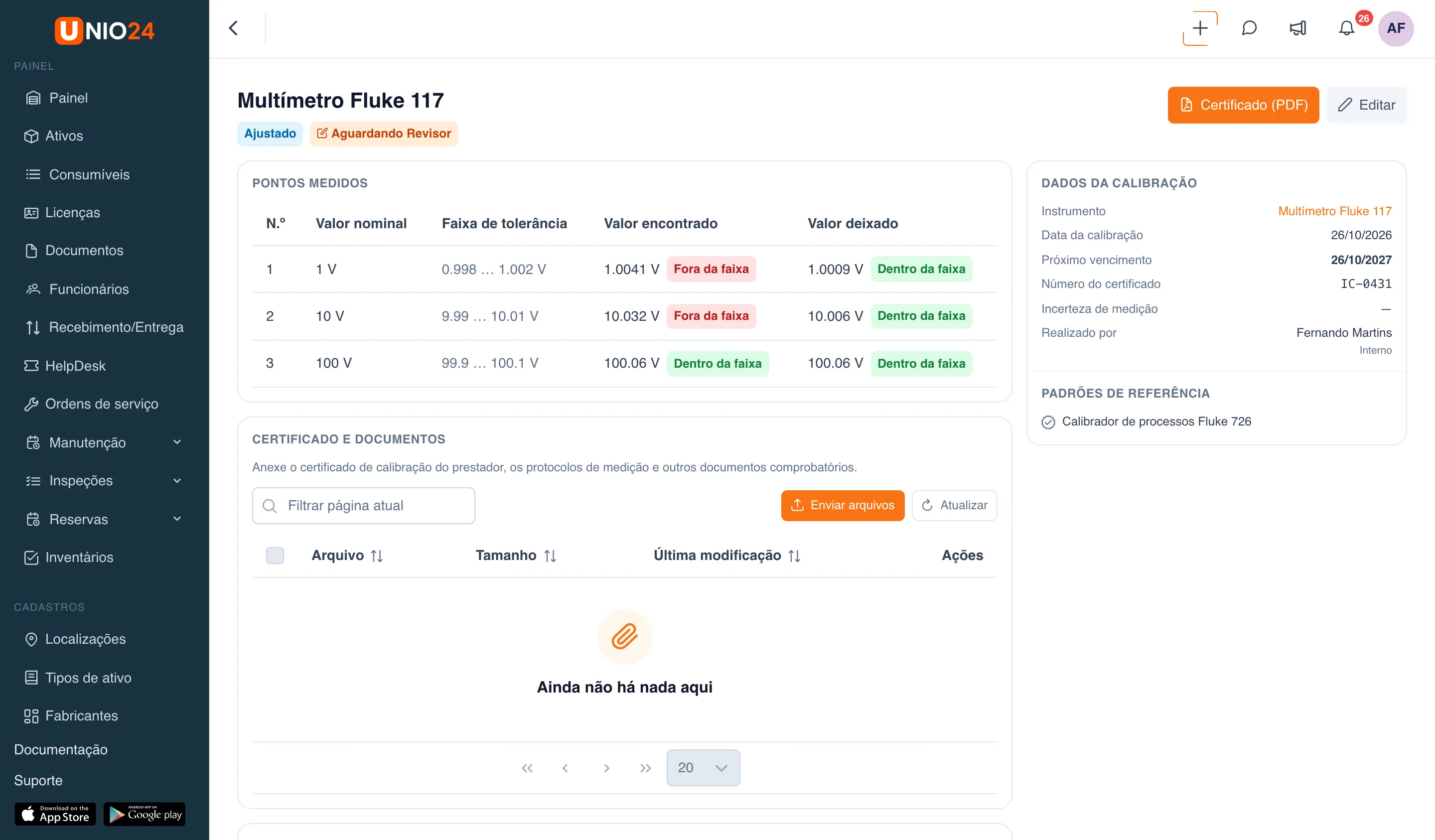Open the AF user avatar
The image size is (1435, 840).
pos(1395,28)
